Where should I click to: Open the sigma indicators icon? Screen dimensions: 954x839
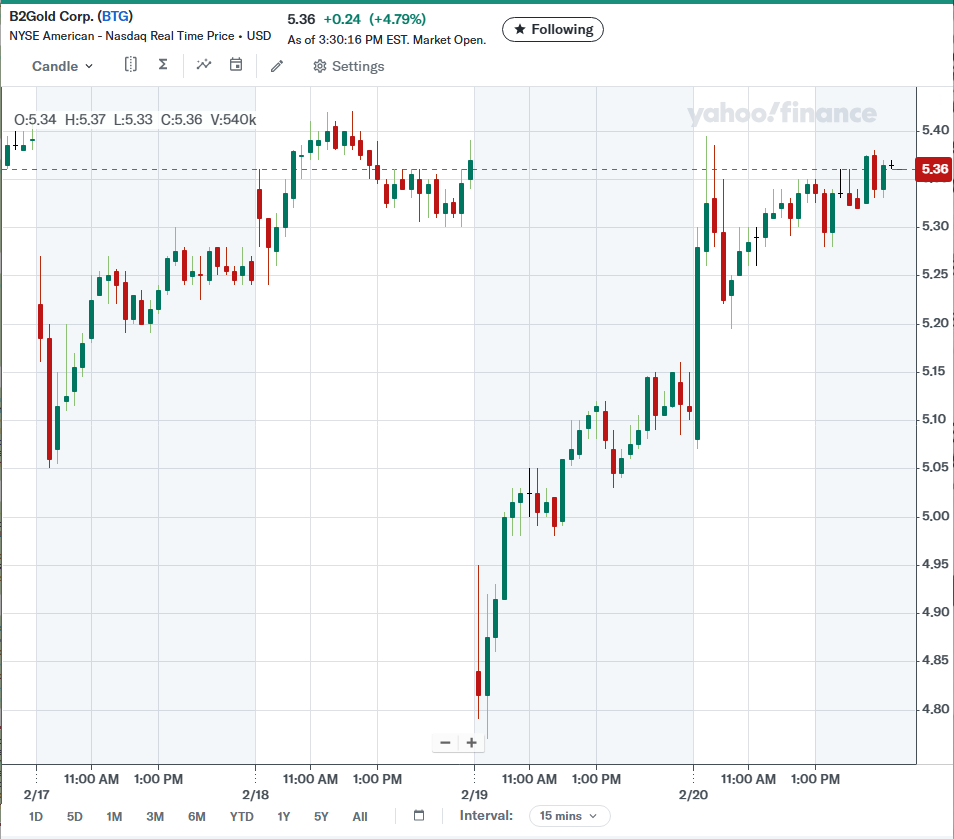(x=163, y=64)
